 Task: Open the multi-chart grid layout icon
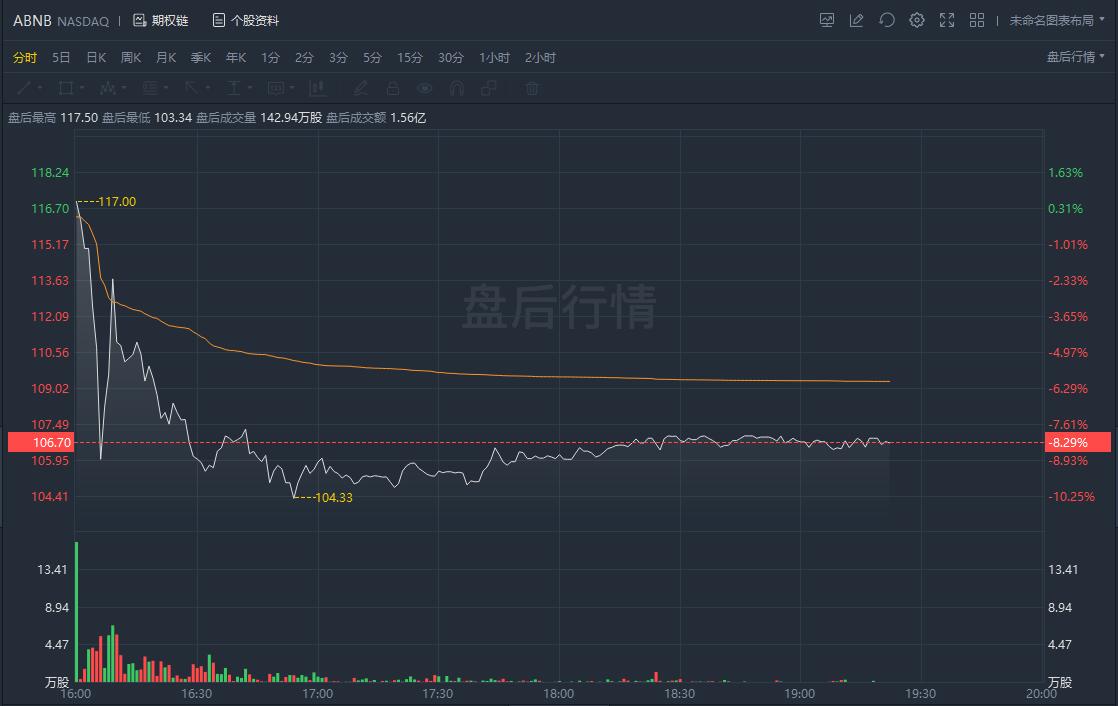coord(977,21)
